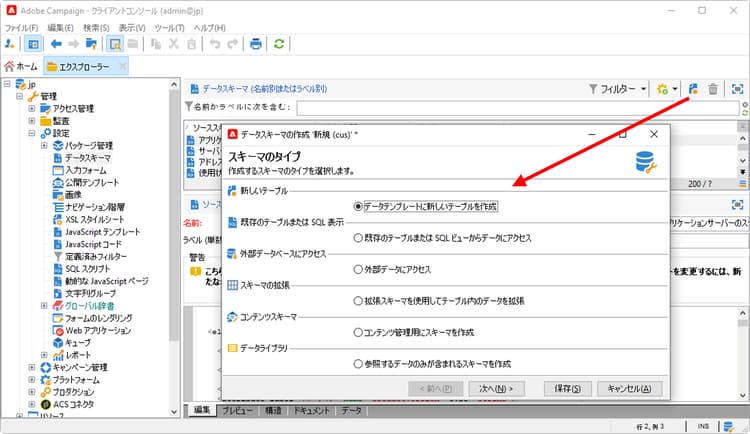Switch to the ホーム tab
The image size is (750, 434).
pos(21,67)
